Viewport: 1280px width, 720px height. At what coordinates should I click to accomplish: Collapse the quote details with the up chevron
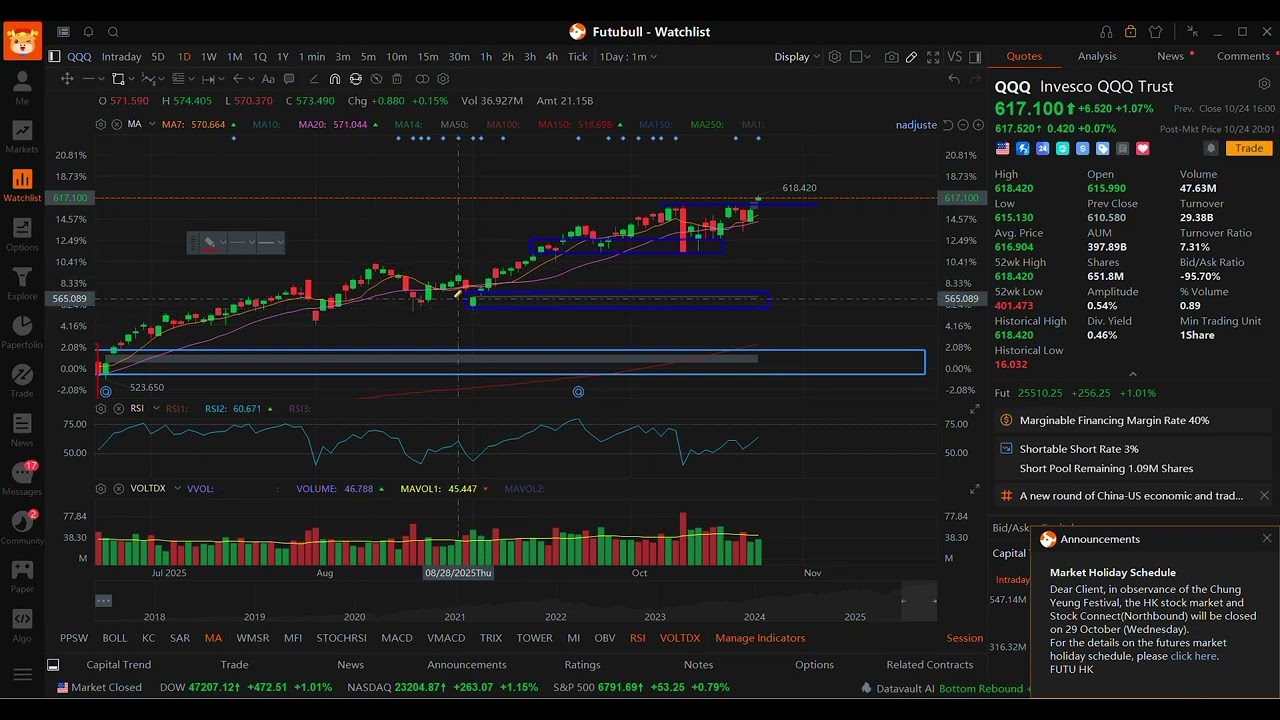click(x=1132, y=375)
